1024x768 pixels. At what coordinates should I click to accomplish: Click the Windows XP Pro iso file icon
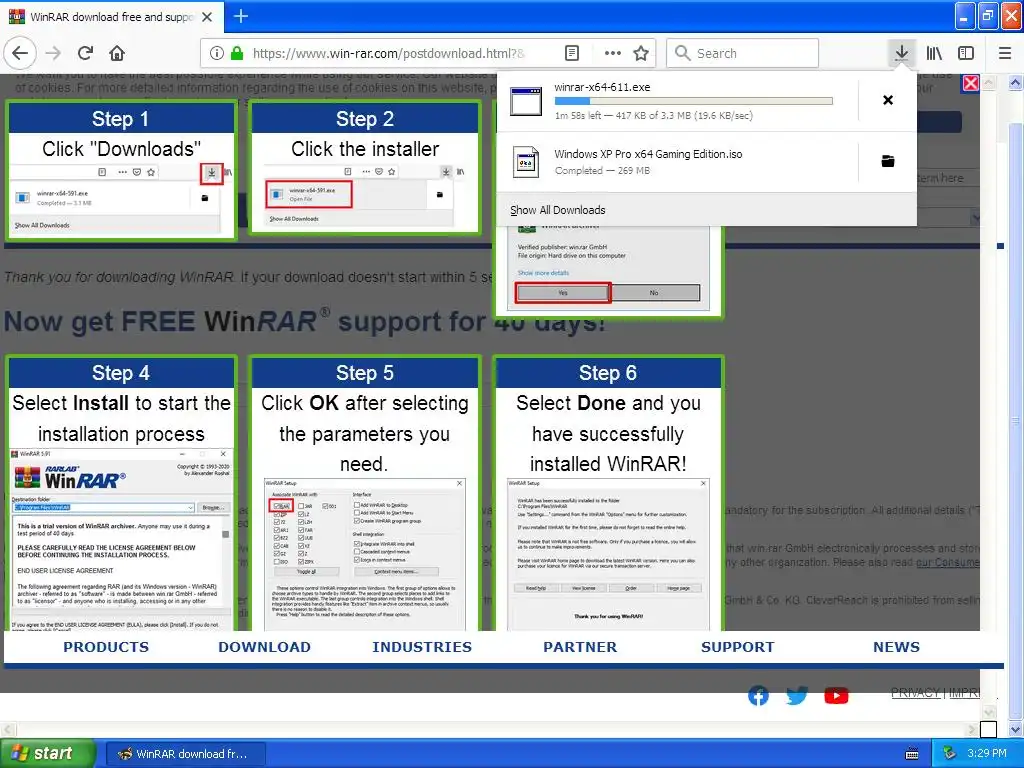[526, 162]
